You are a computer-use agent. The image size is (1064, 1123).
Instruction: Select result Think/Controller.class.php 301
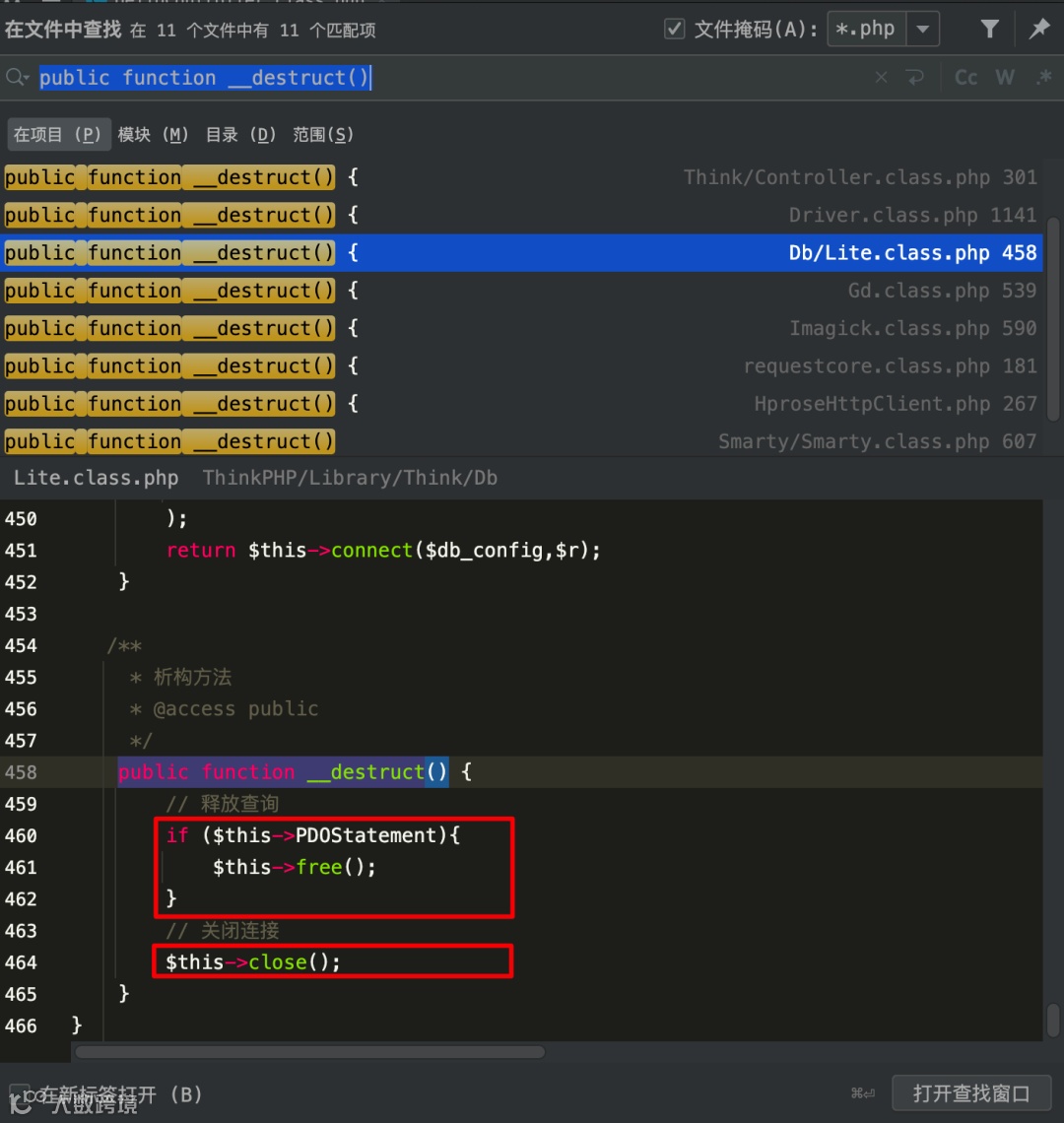[x=521, y=177]
